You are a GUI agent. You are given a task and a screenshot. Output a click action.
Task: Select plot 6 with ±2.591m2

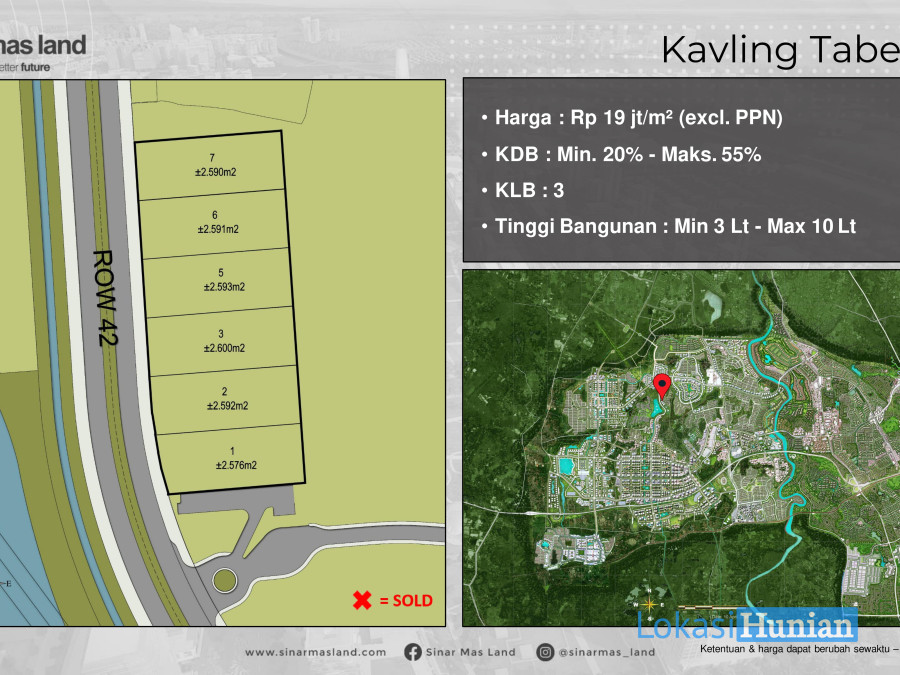pos(214,223)
